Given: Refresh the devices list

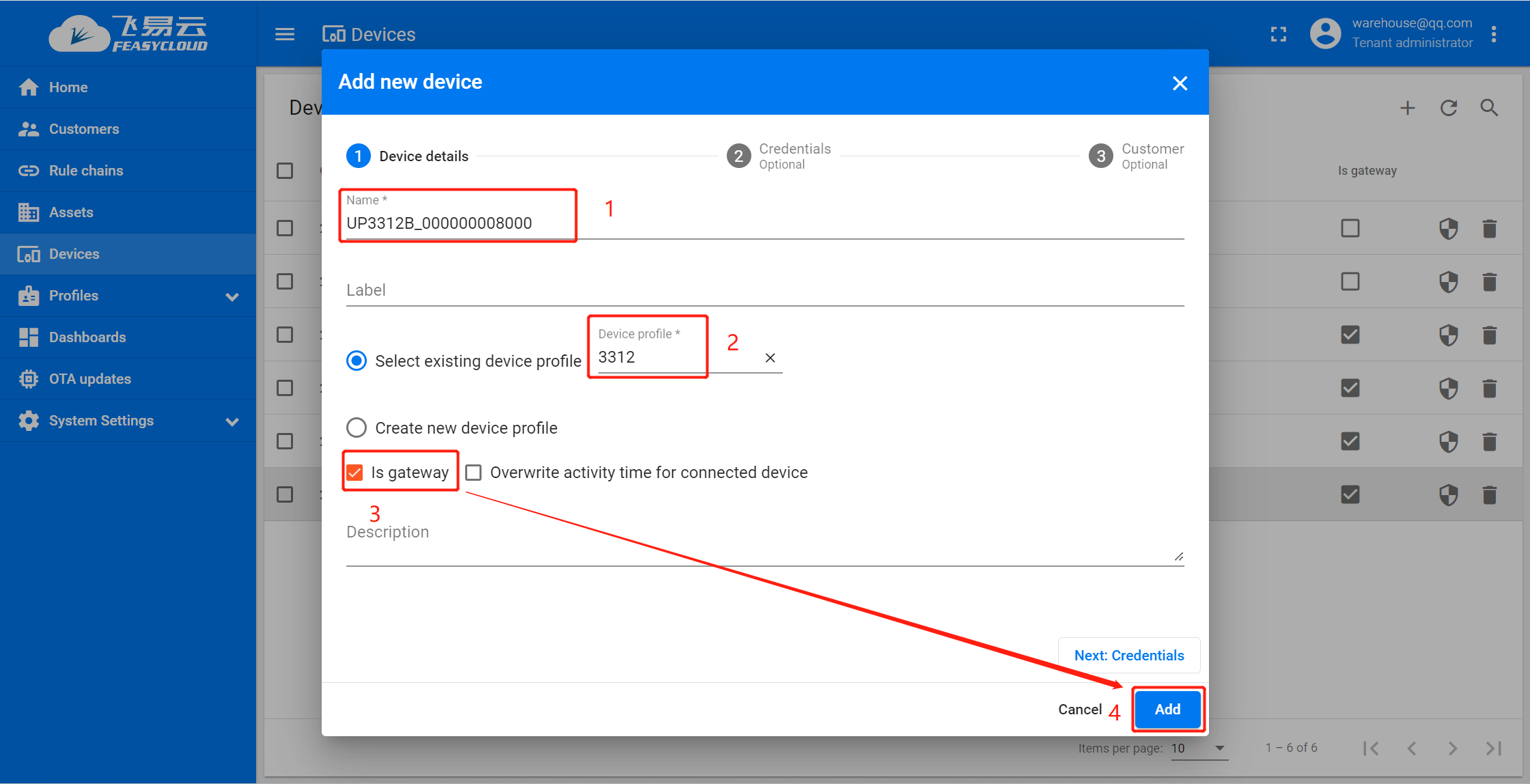Looking at the screenshot, I should pos(1448,108).
